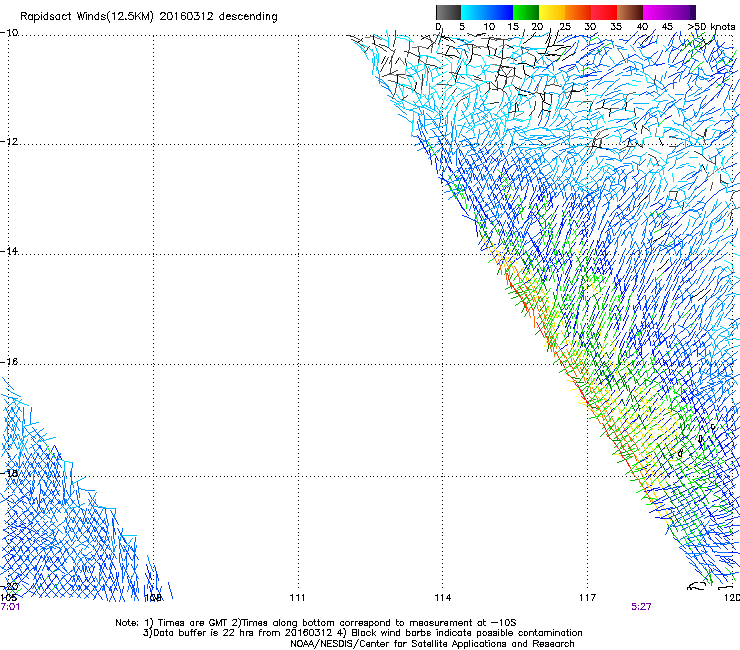Click the NOAA/NESDIS credit line

pyautogui.click(x=432, y=644)
